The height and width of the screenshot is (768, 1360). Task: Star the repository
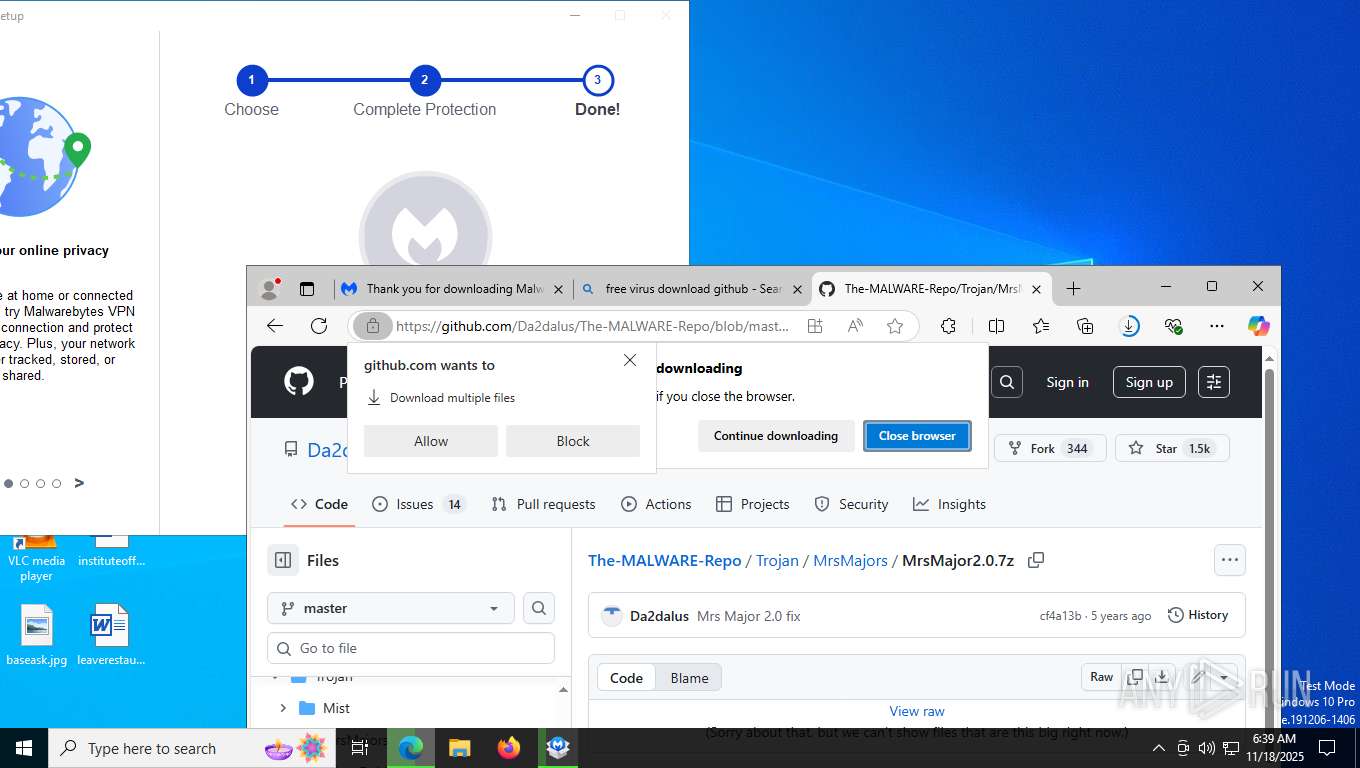(1172, 448)
